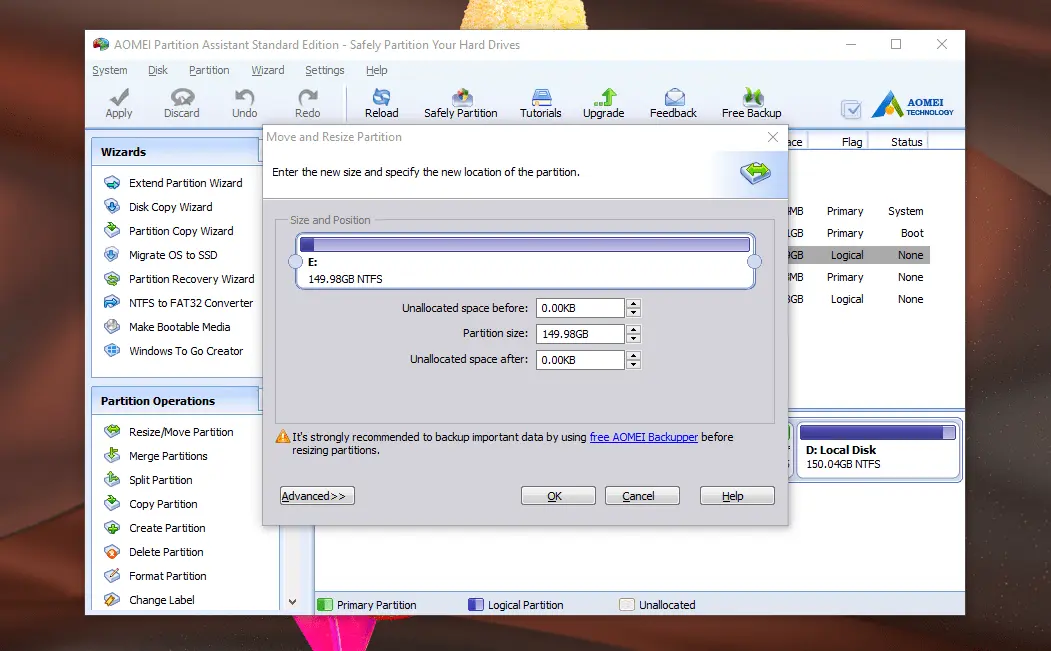The height and width of the screenshot is (651, 1051).
Task: Click the Reload toolbar icon
Action: [x=381, y=103]
